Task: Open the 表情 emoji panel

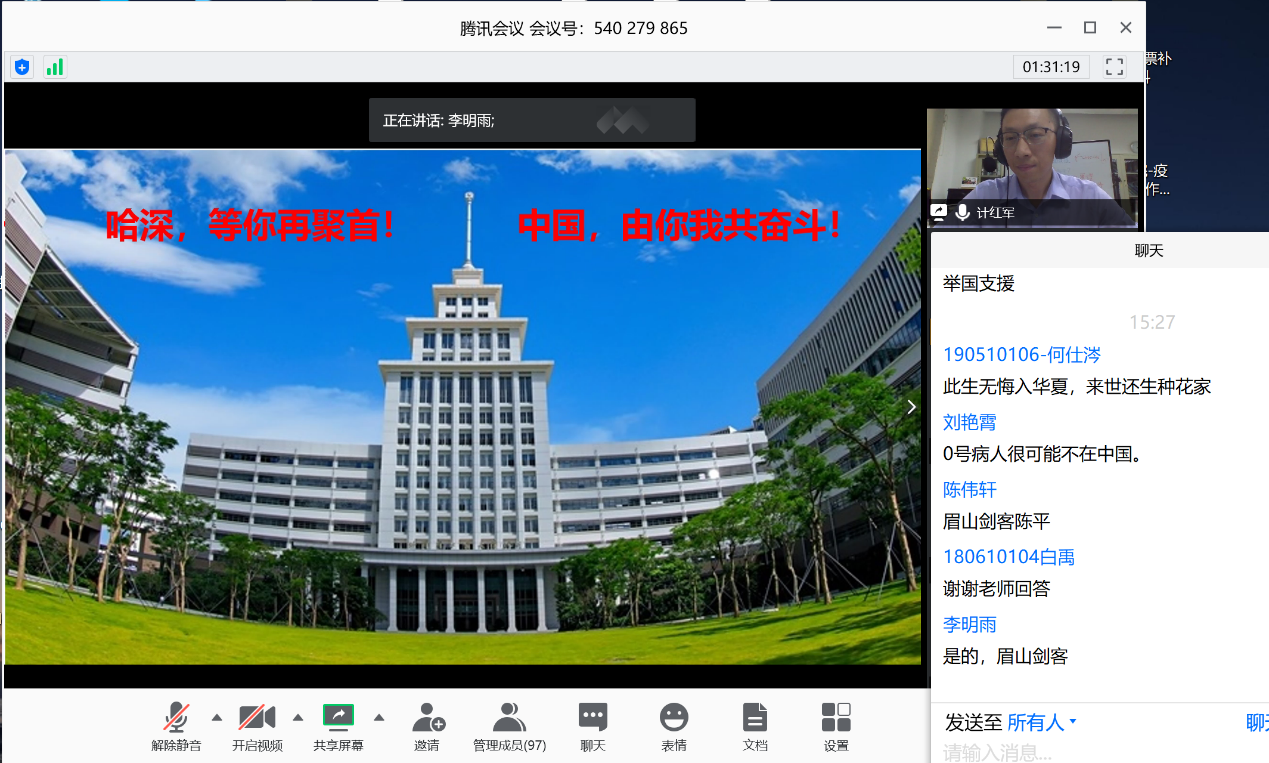Action: pos(674,726)
